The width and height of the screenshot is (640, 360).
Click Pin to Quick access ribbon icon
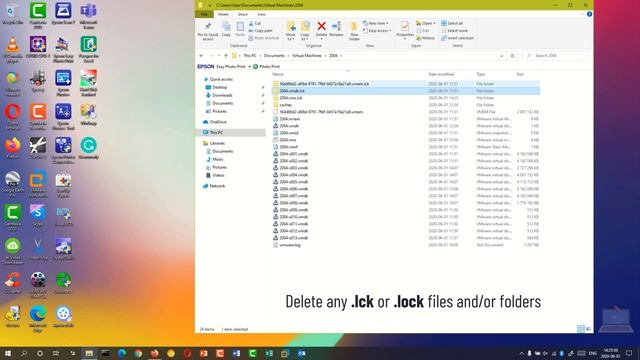pyautogui.click(x=208, y=31)
